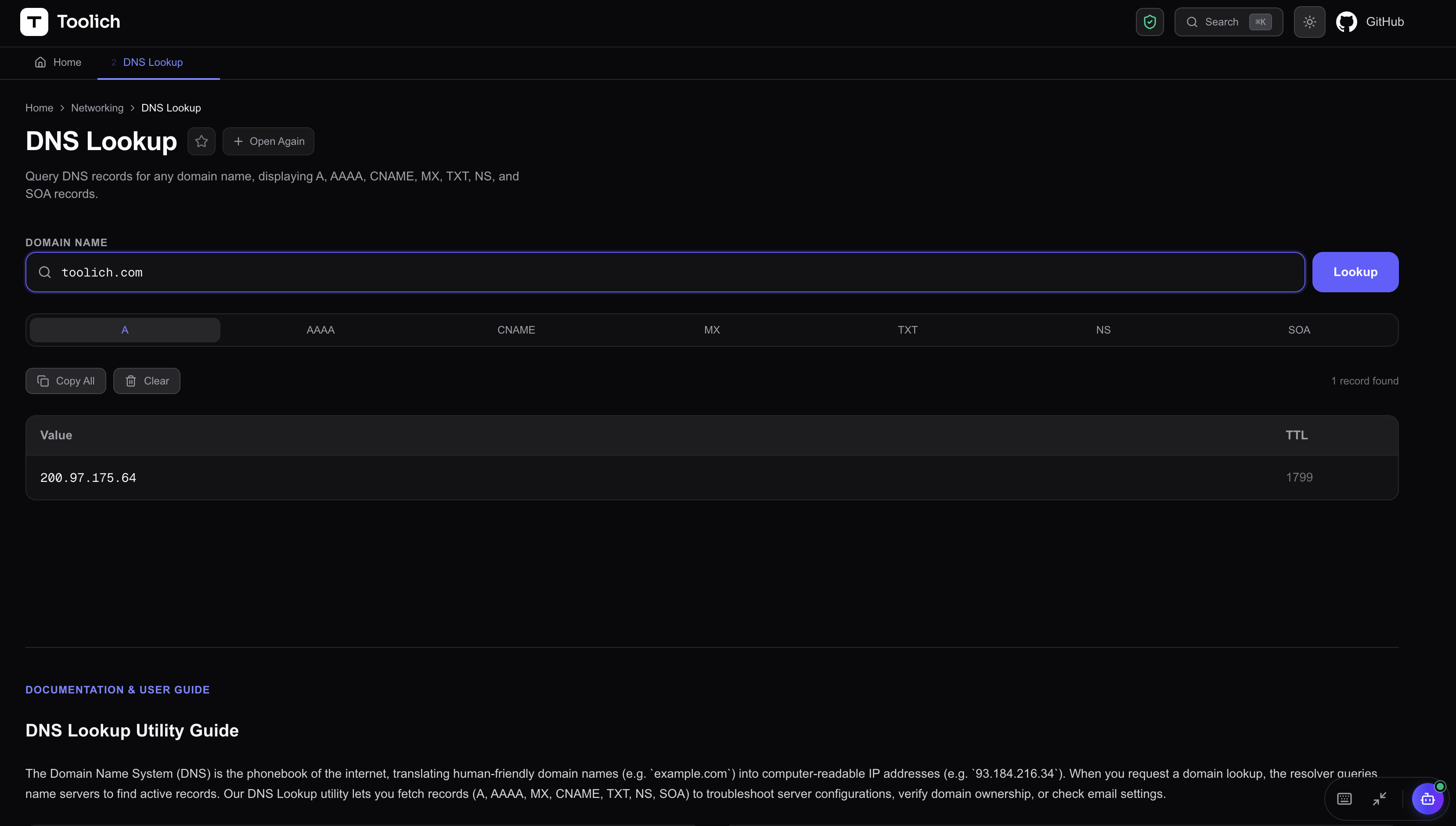Select the CNAME record tab
Viewport: 1456px width, 826px height.
pos(516,330)
